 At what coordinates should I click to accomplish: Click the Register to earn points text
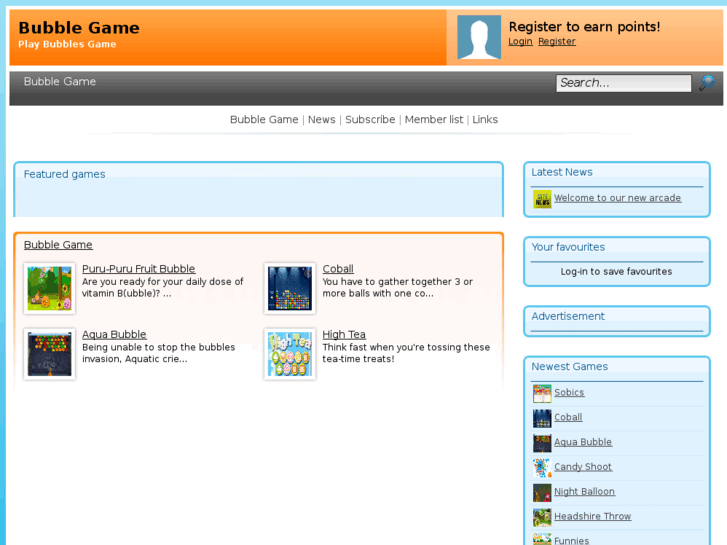click(584, 27)
